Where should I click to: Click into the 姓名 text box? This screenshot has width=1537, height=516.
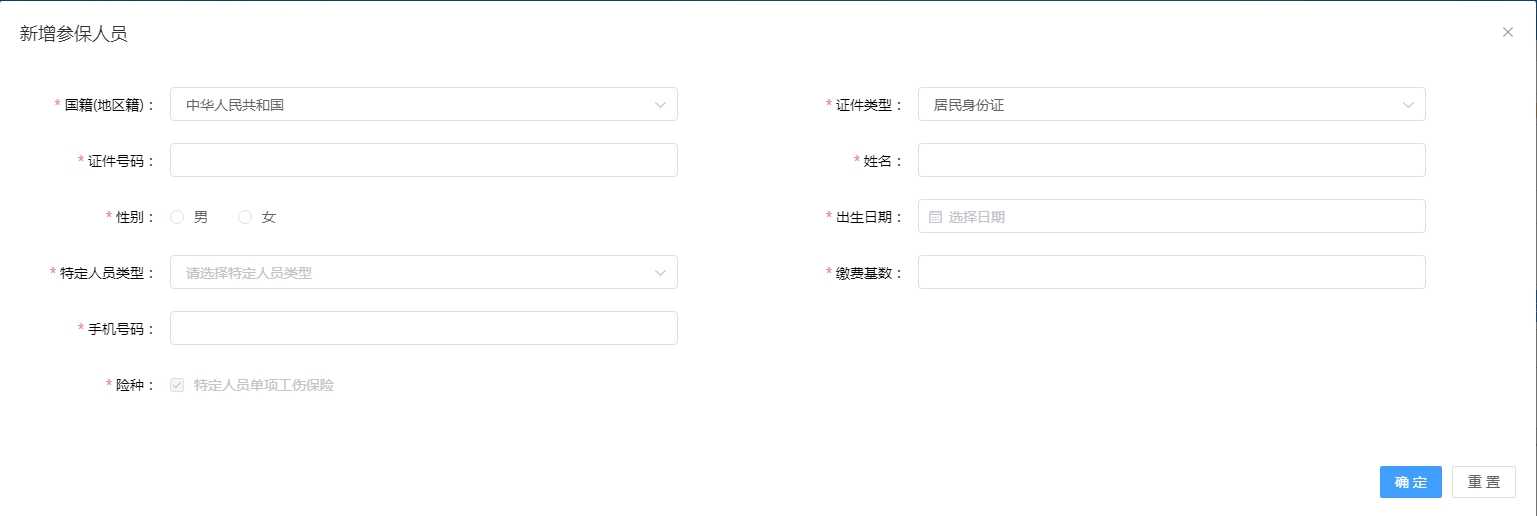click(x=1171, y=160)
